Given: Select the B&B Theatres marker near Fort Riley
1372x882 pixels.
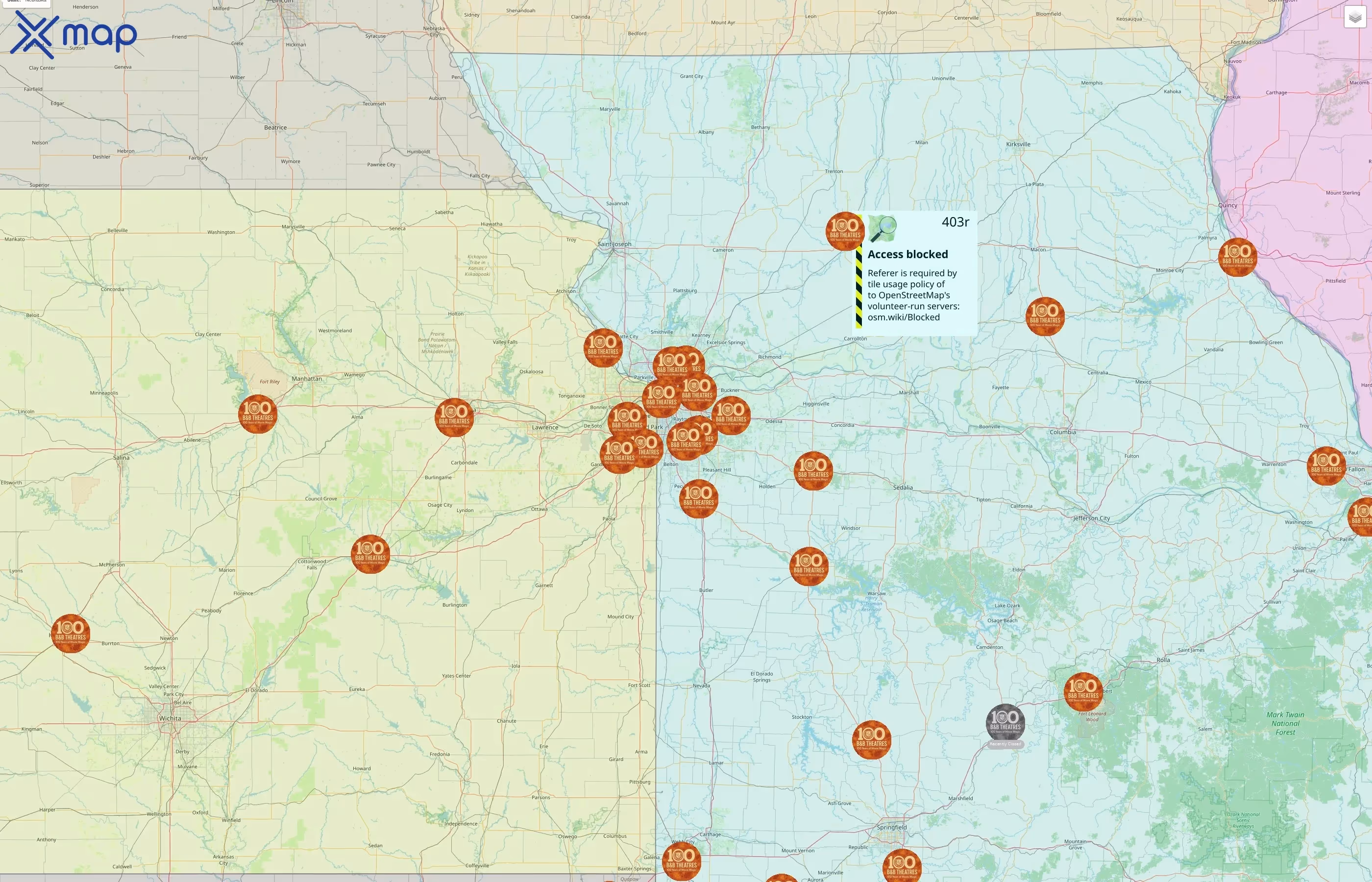Looking at the screenshot, I should (x=258, y=414).
